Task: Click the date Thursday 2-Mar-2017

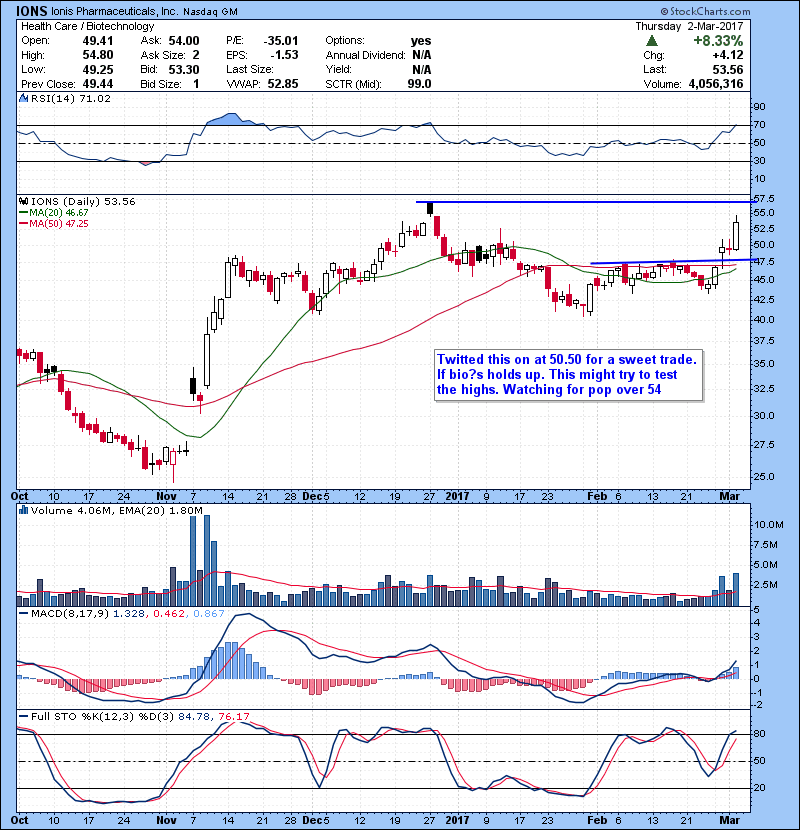Action: click(x=689, y=26)
